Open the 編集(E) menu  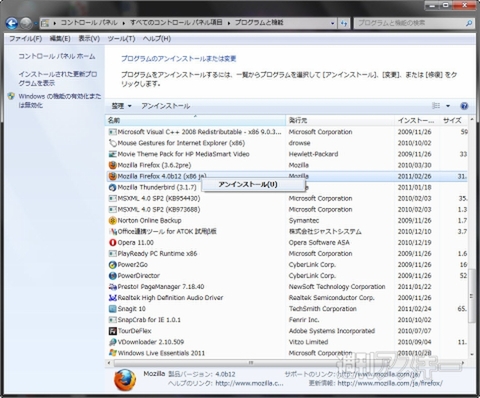pyautogui.click(x=60, y=39)
